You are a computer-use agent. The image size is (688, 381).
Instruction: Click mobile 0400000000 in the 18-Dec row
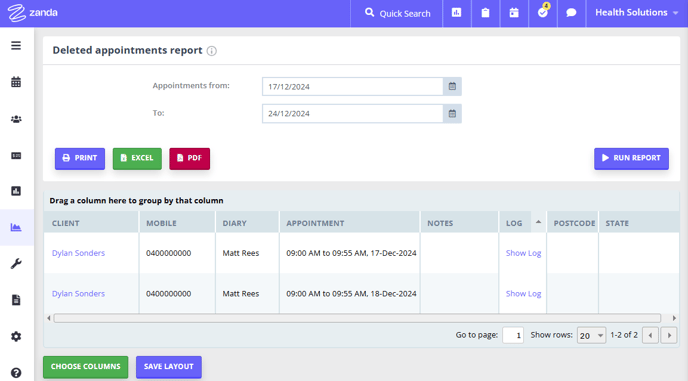click(168, 294)
